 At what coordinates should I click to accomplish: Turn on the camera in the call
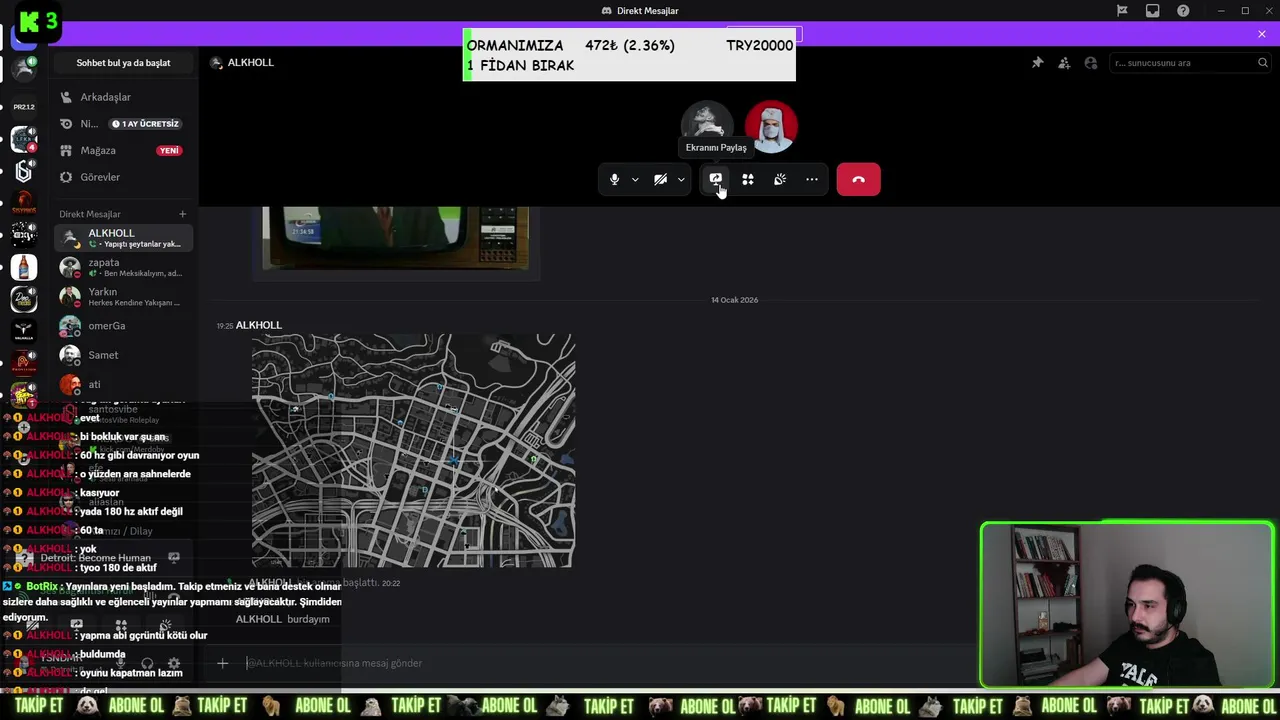tap(661, 180)
